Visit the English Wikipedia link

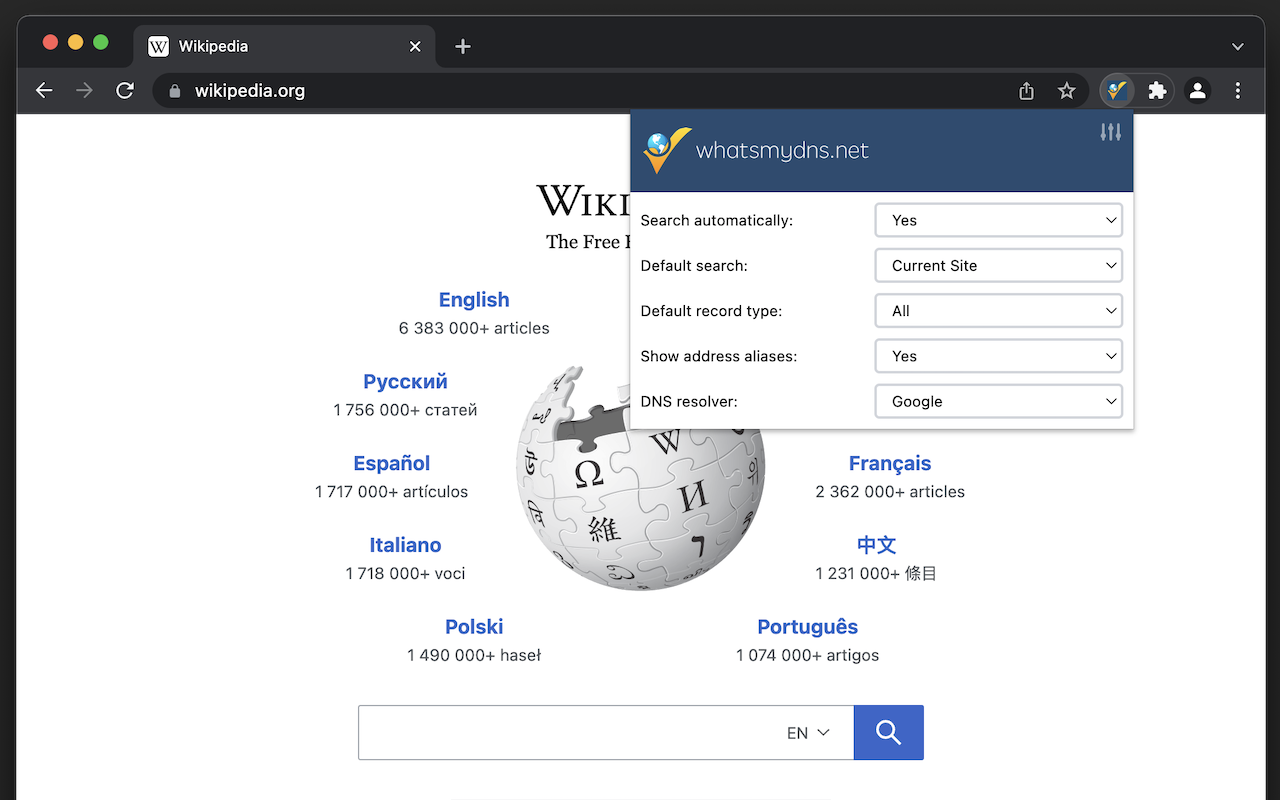[474, 299]
